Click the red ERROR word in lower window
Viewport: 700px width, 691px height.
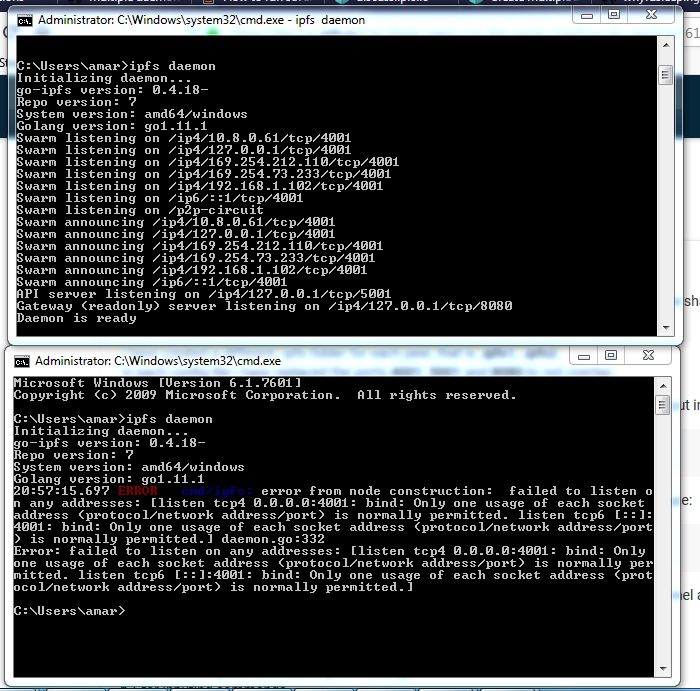pos(138,491)
